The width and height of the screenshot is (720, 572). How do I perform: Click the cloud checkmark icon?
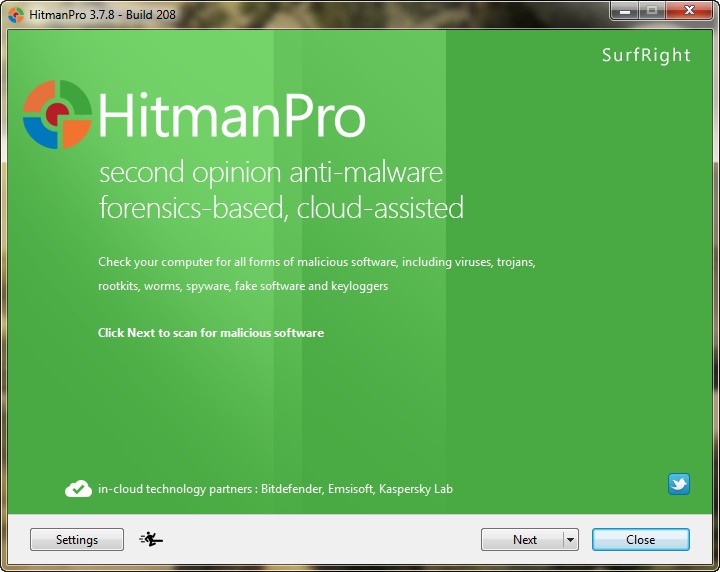[x=78, y=489]
